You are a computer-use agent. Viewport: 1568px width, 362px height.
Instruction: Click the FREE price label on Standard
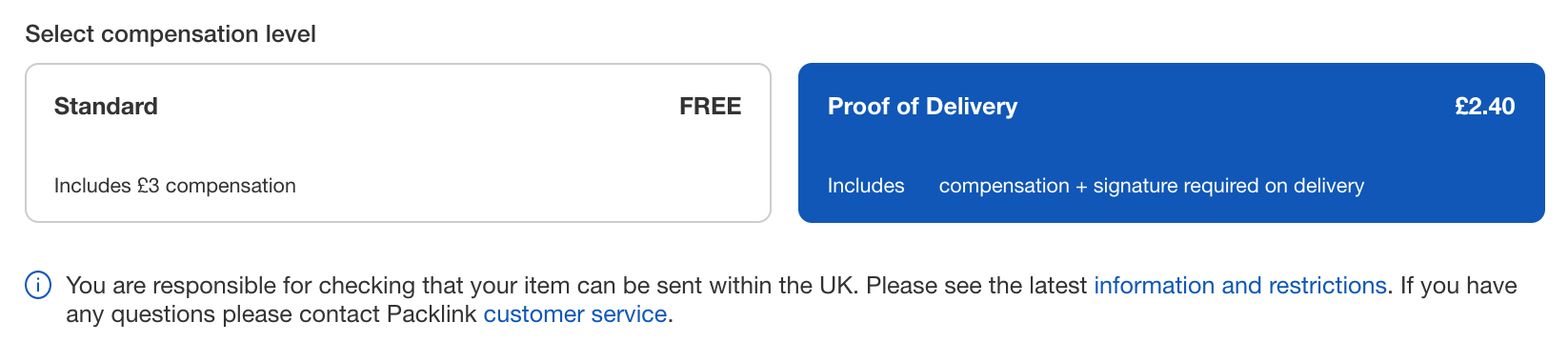[x=710, y=107]
